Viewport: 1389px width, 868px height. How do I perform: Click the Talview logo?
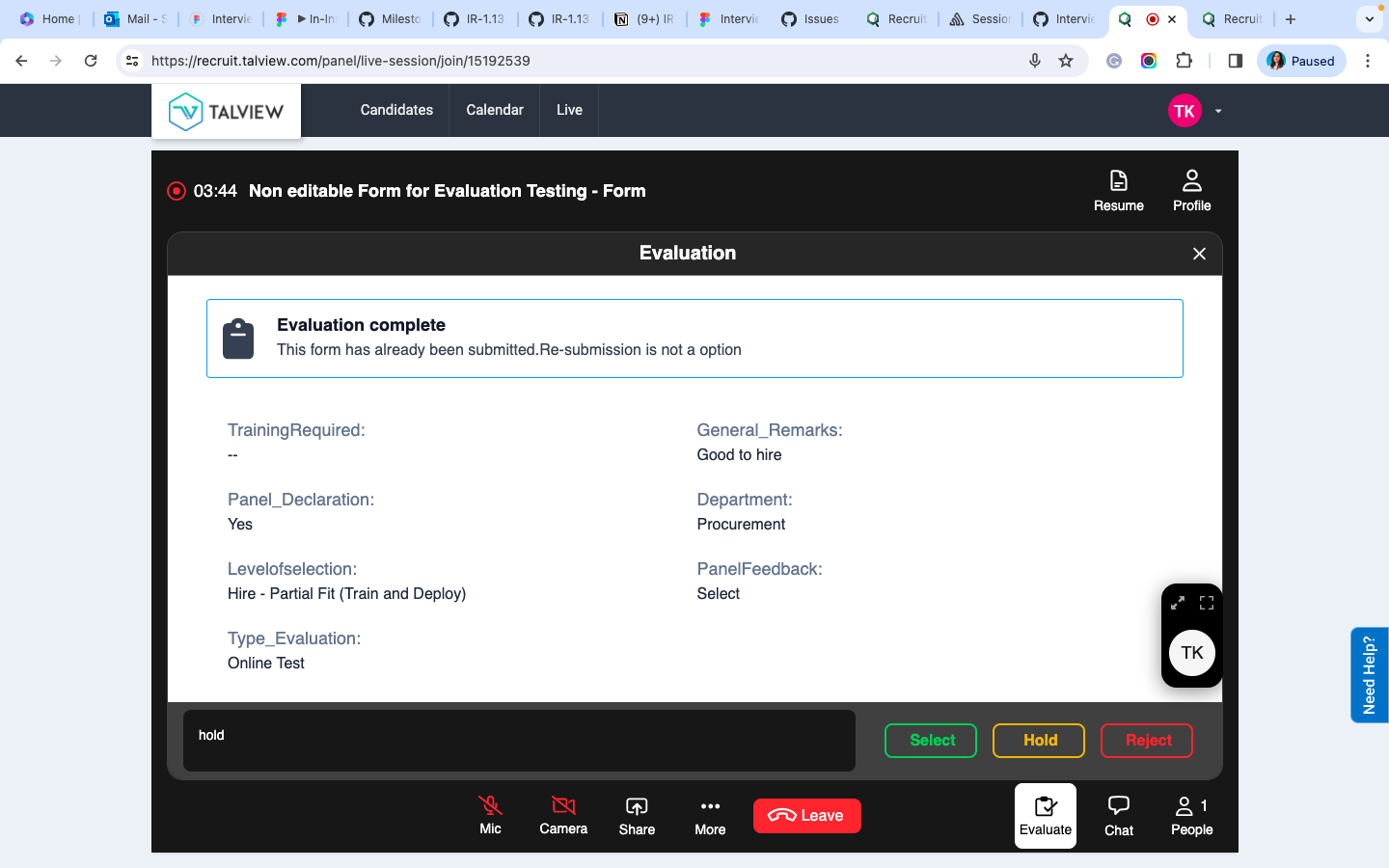pos(227,111)
